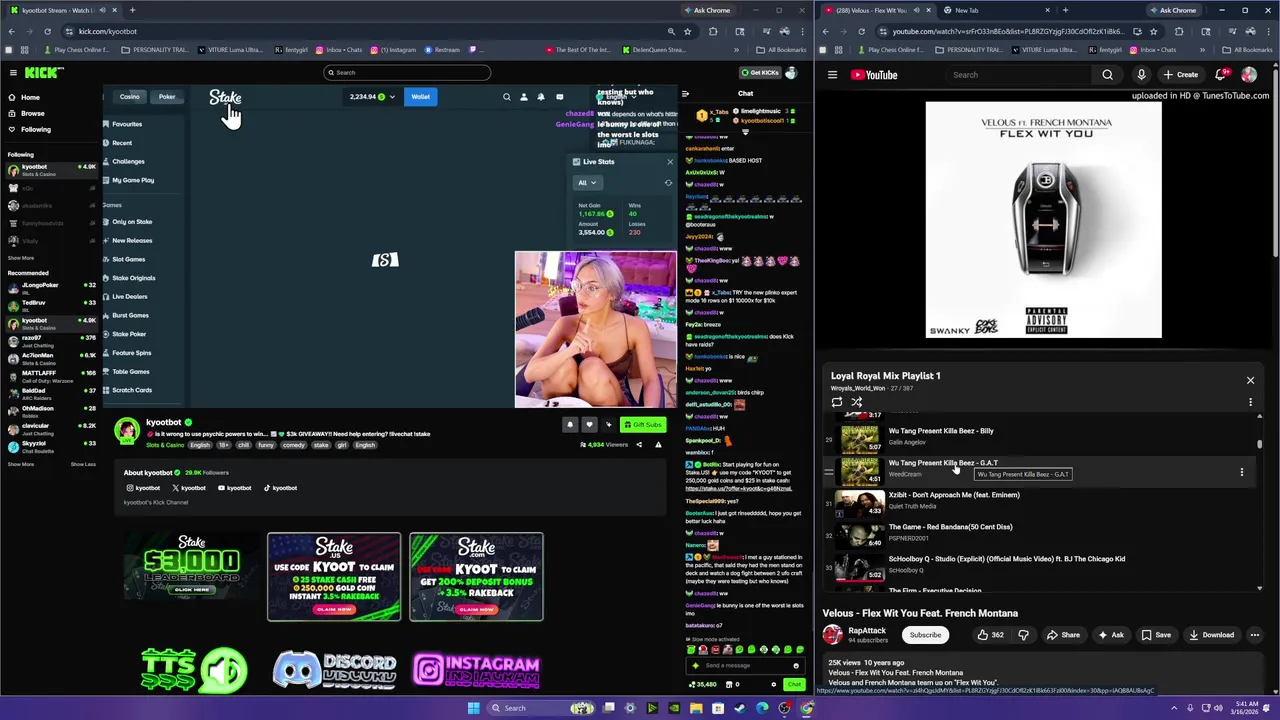Click Gift Subs button

643,424
